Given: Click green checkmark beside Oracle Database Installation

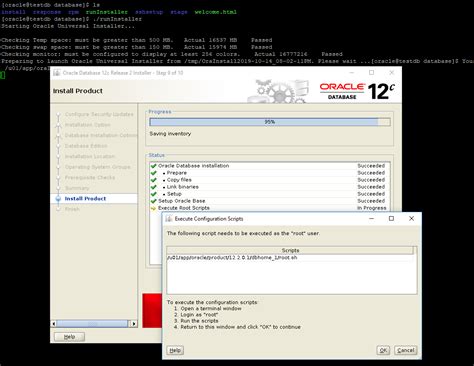Looking at the screenshot, I should click(x=154, y=166).
